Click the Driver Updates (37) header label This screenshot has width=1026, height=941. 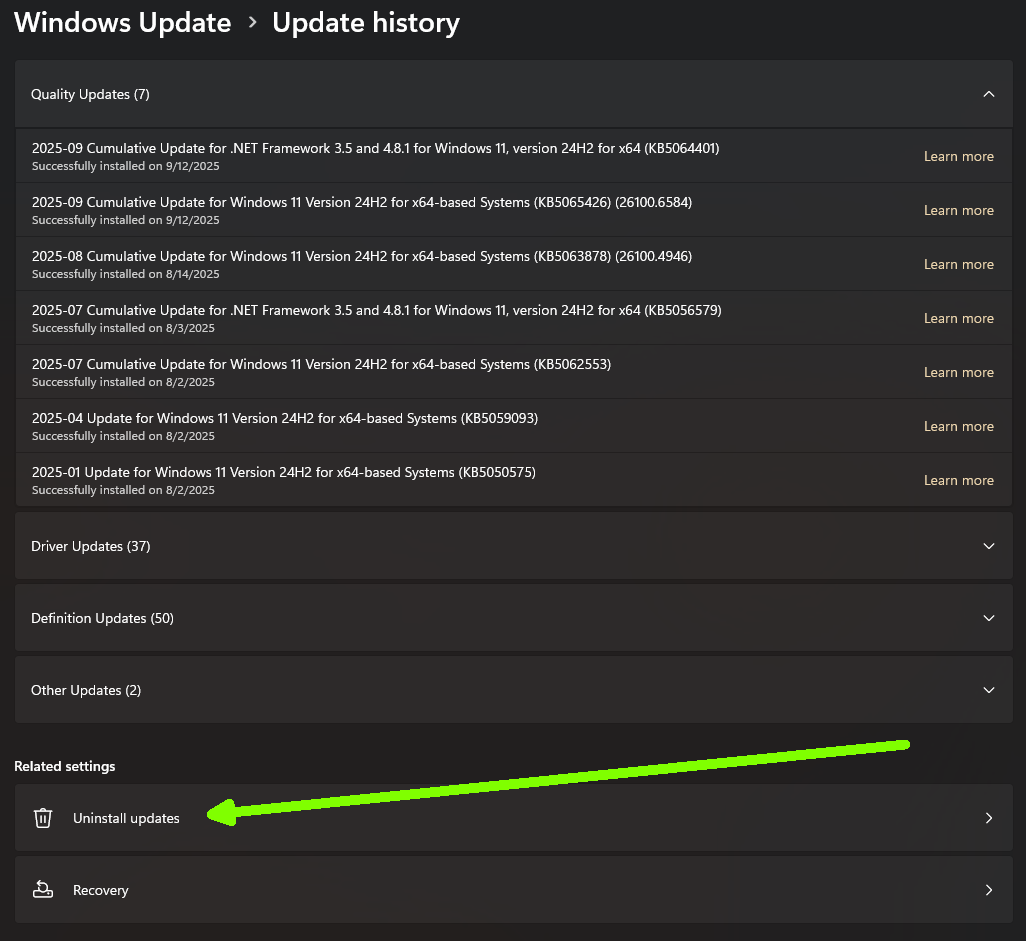pos(91,546)
